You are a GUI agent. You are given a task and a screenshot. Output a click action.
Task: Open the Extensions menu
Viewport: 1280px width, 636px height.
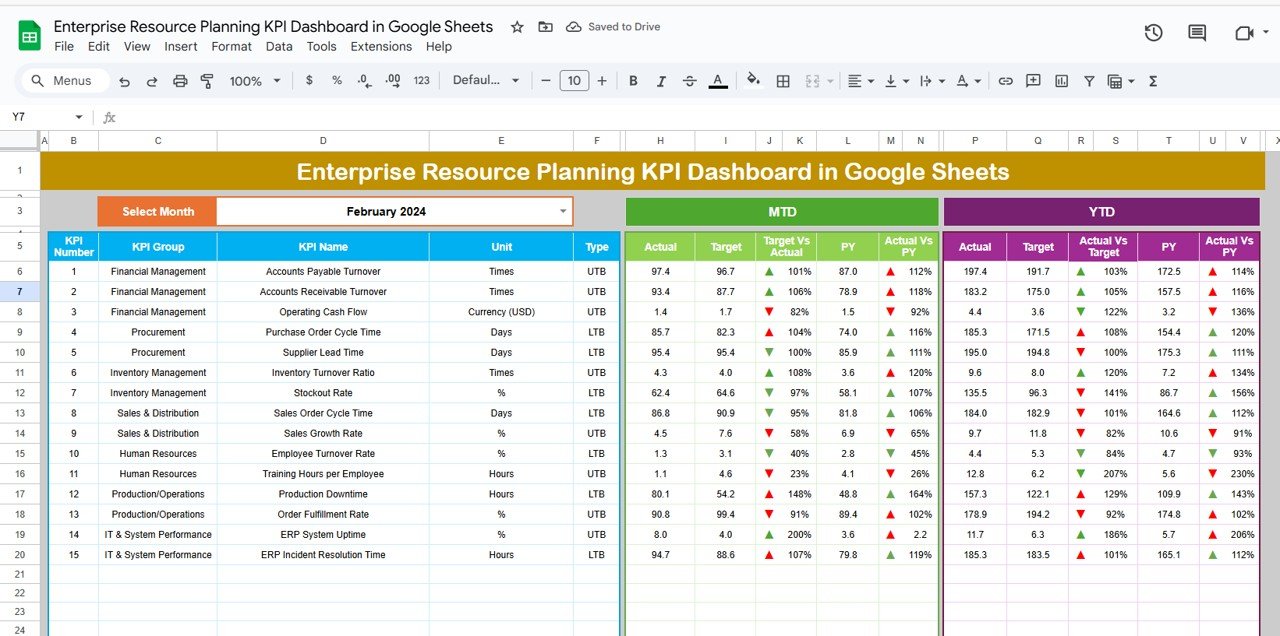pyautogui.click(x=381, y=47)
